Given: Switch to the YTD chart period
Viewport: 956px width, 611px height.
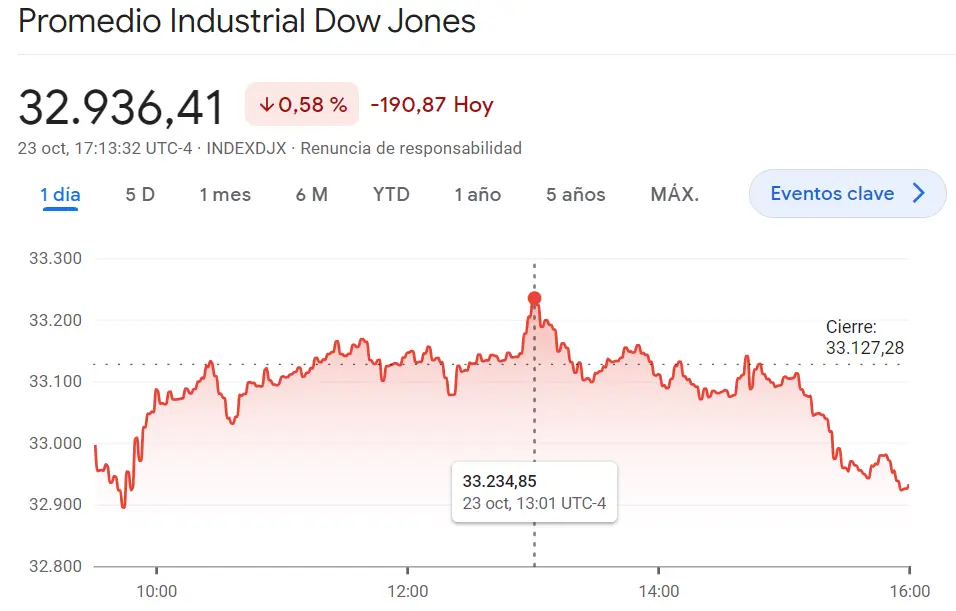Looking at the screenshot, I should pos(391,195).
